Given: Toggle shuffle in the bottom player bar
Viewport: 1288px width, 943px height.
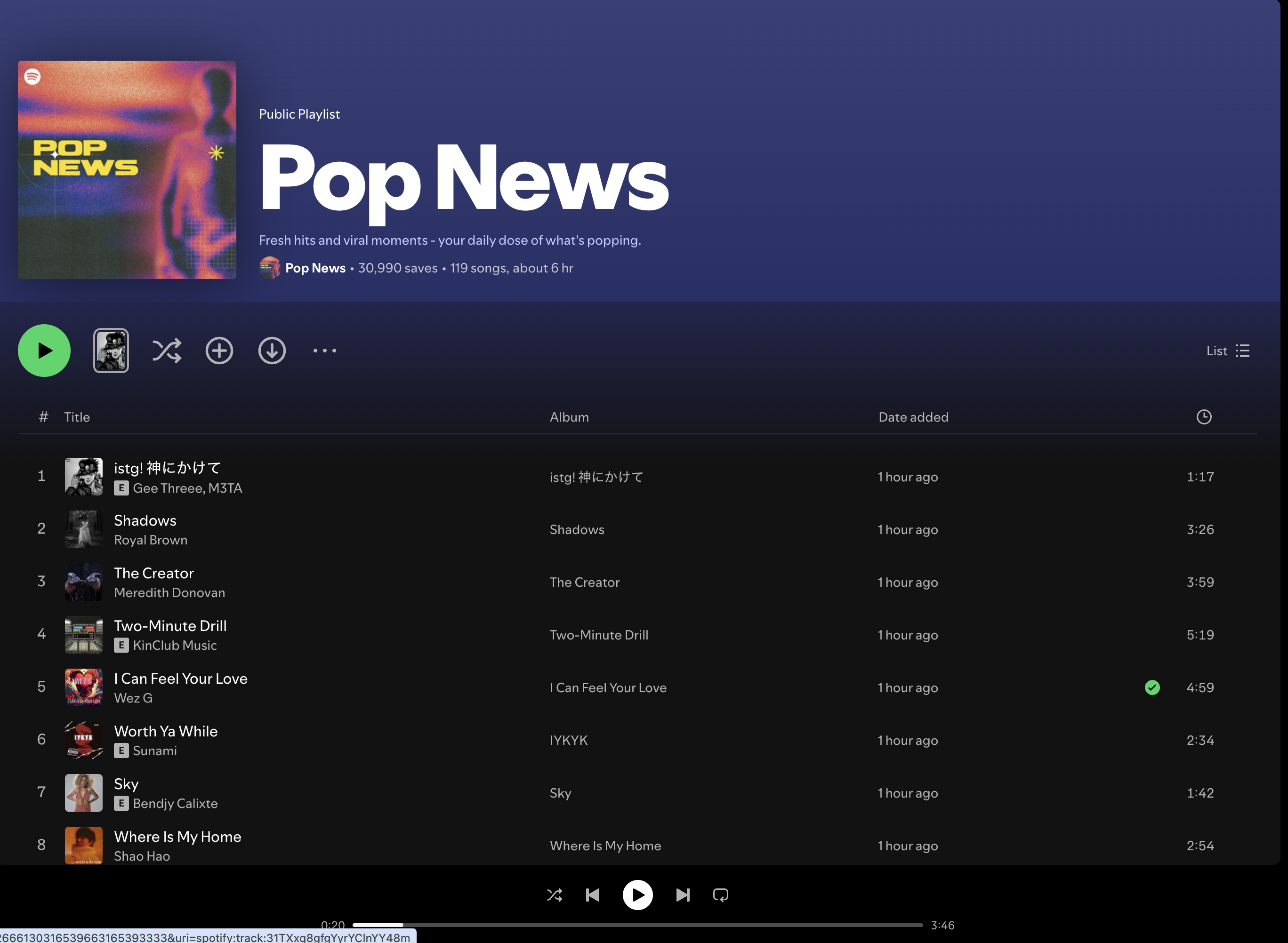Looking at the screenshot, I should 555,895.
